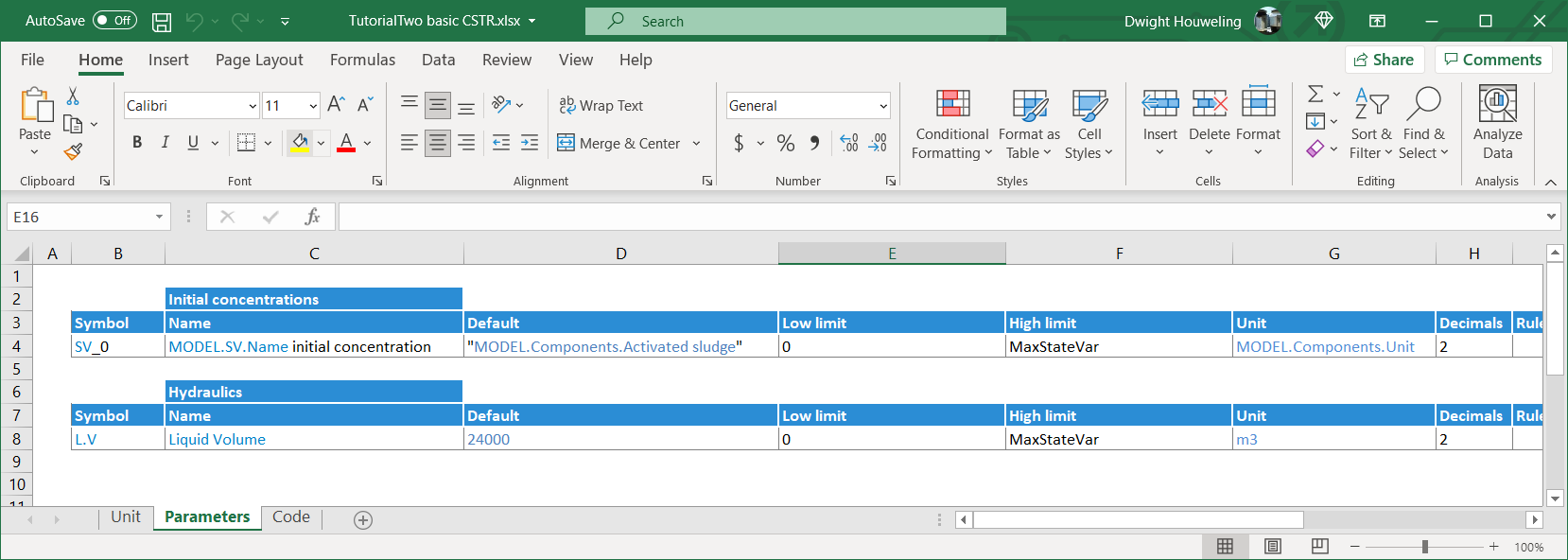Toggle AutoSave switch
This screenshot has width=1568, height=560.
114,21
